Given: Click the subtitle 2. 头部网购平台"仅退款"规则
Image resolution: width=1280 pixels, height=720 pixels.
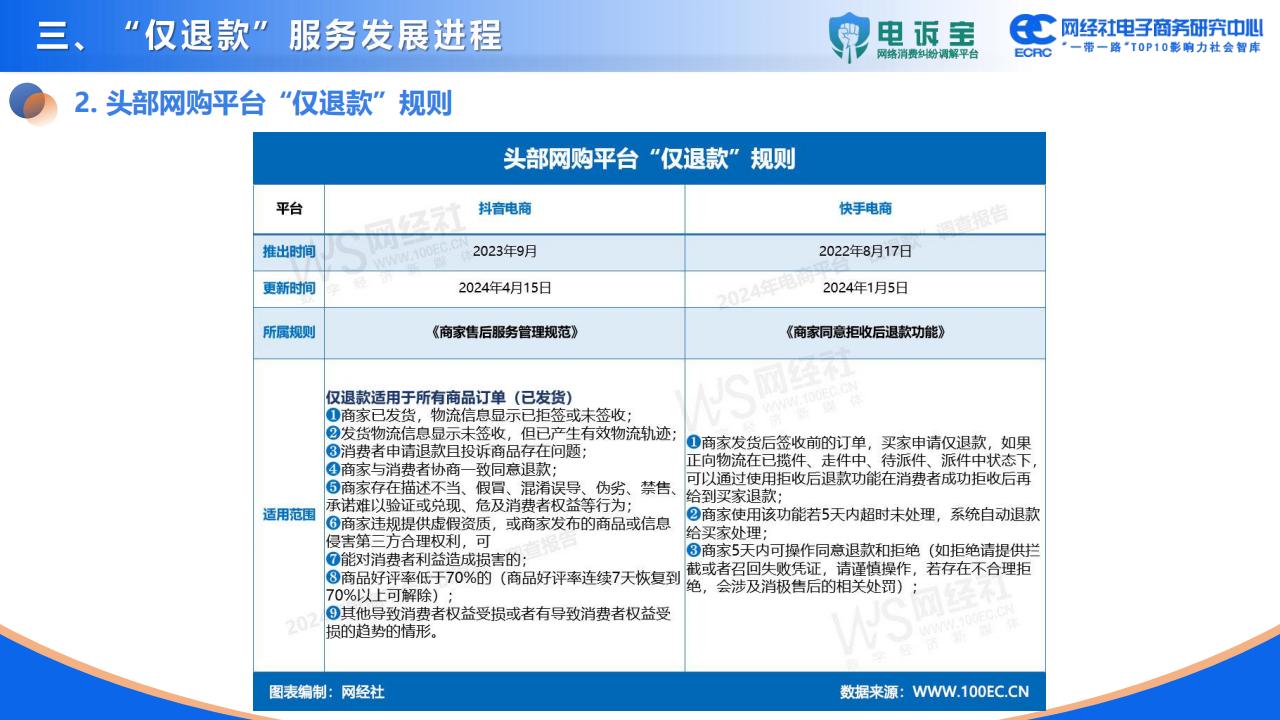Looking at the screenshot, I should (264, 103).
